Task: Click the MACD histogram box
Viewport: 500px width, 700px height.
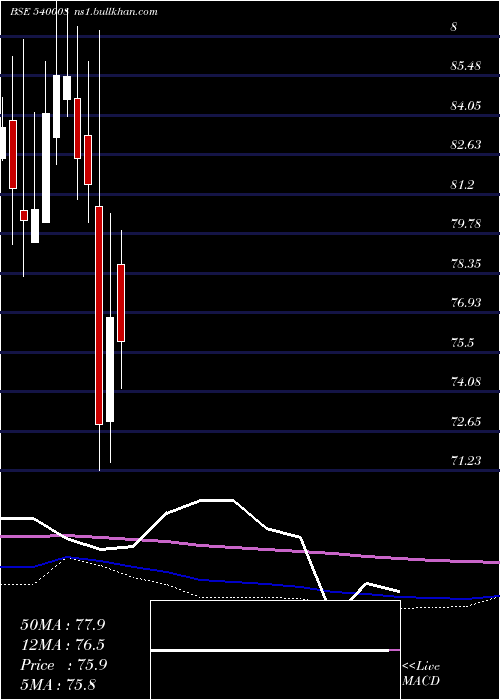Action: [x=275, y=650]
